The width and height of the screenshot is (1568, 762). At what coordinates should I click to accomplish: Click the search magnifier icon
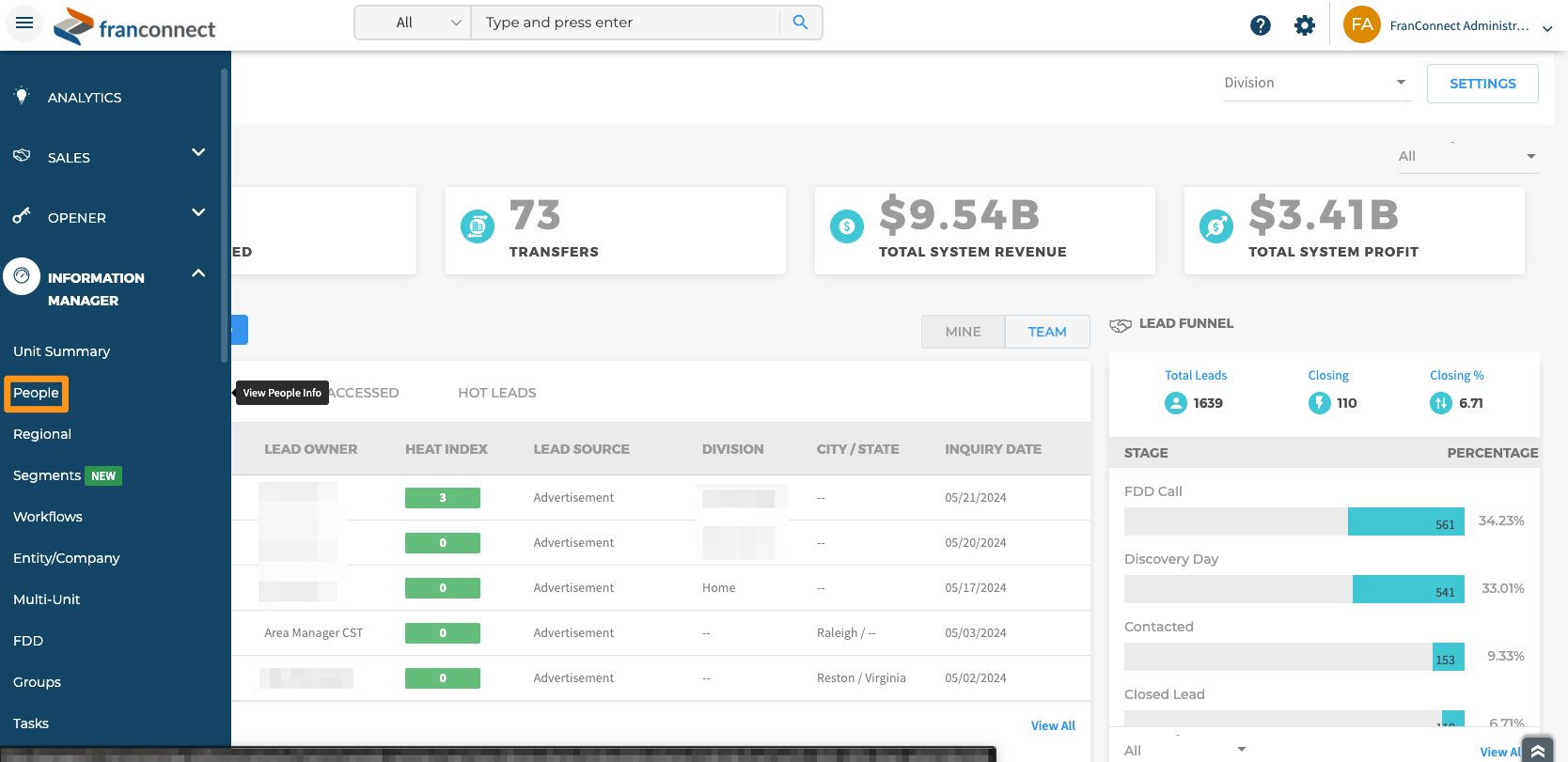800,23
